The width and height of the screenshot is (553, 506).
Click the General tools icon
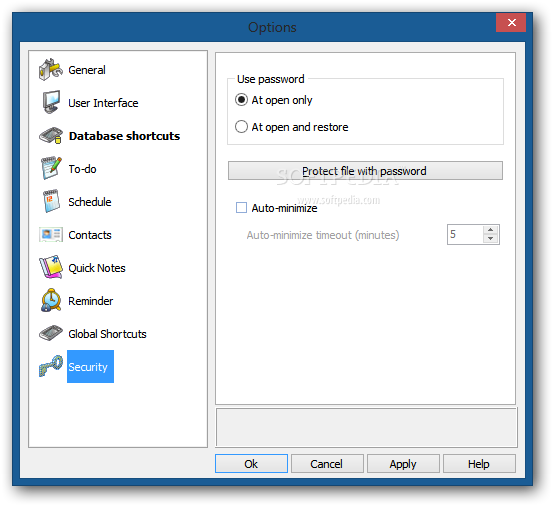[x=51, y=70]
